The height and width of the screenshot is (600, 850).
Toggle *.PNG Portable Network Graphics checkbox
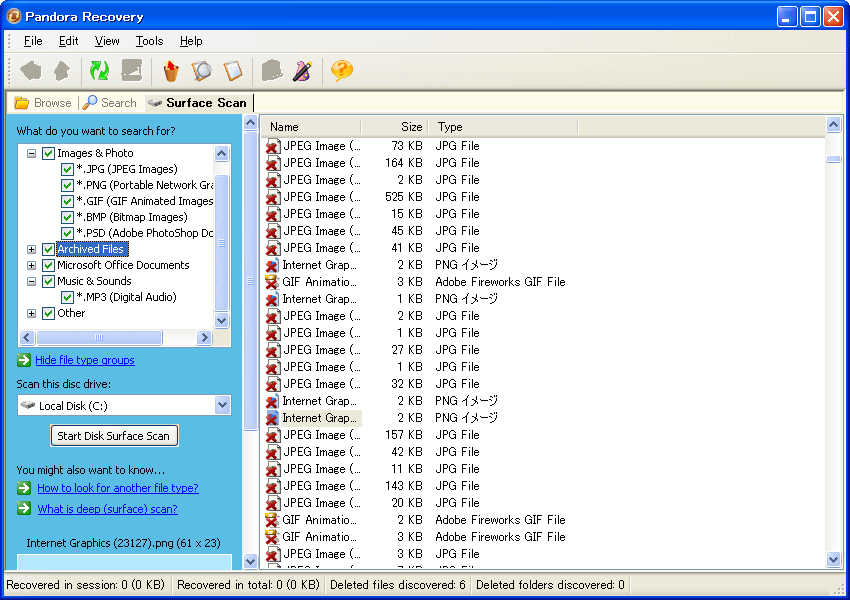click(x=67, y=185)
